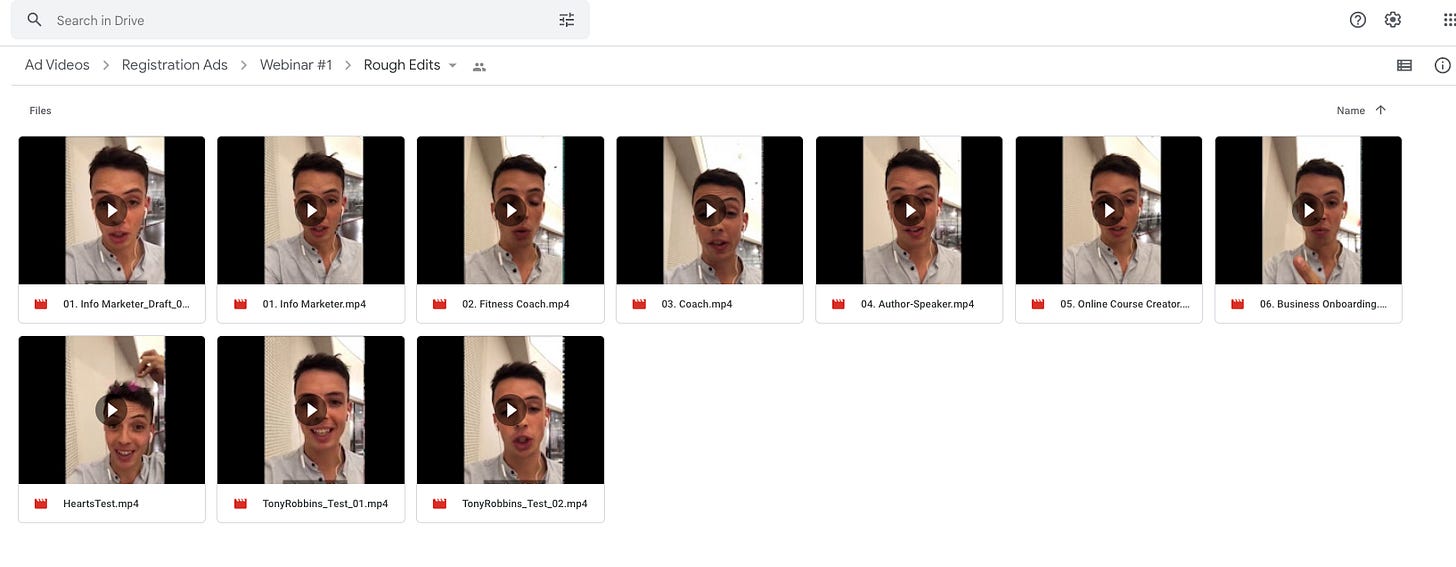This screenshot has height=567, width=1456.
Task: Click video icon of HeartsTest.mp4
Action: (41, 504)
